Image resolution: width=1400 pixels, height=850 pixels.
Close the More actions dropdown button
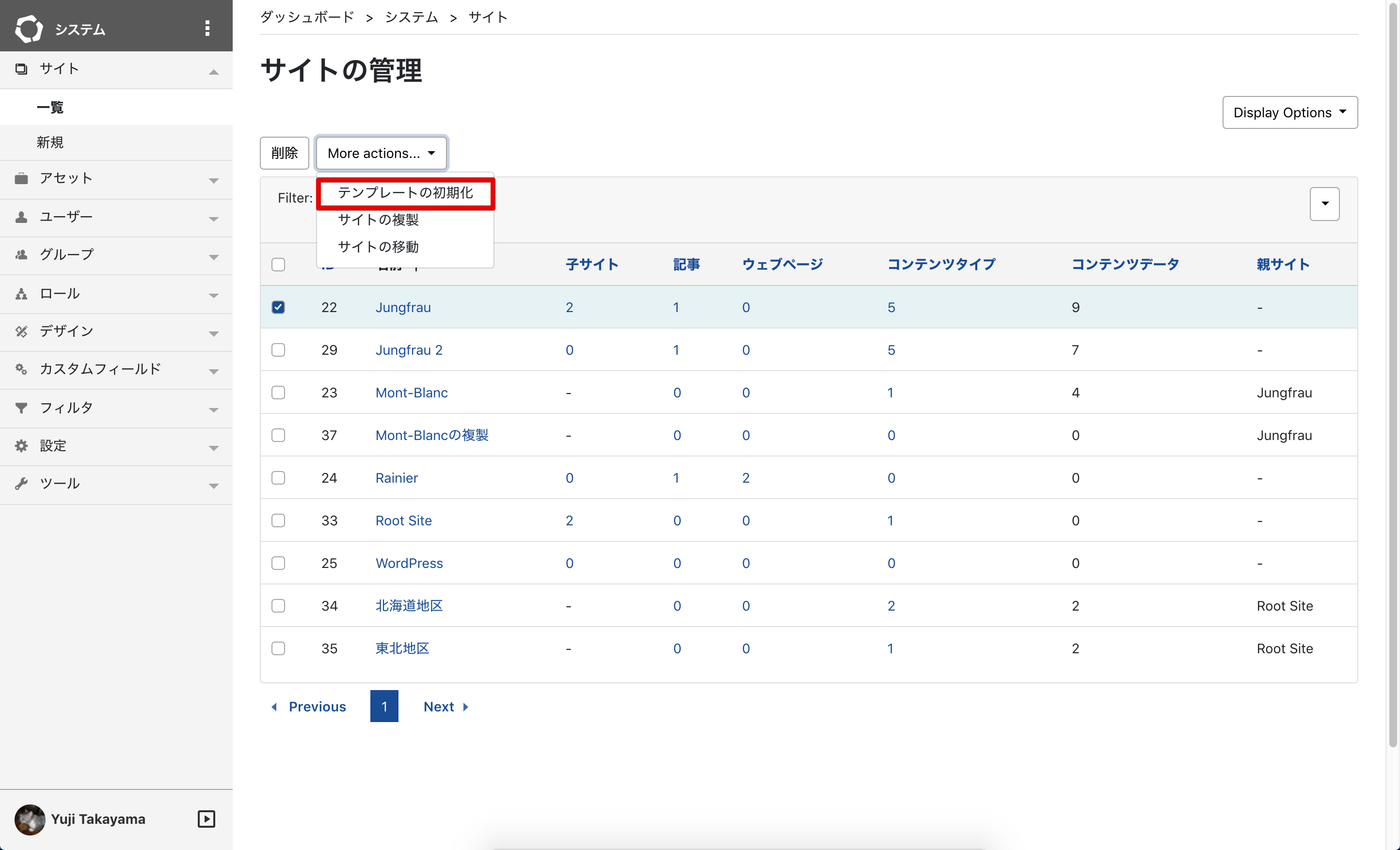[x=381, y=153]
